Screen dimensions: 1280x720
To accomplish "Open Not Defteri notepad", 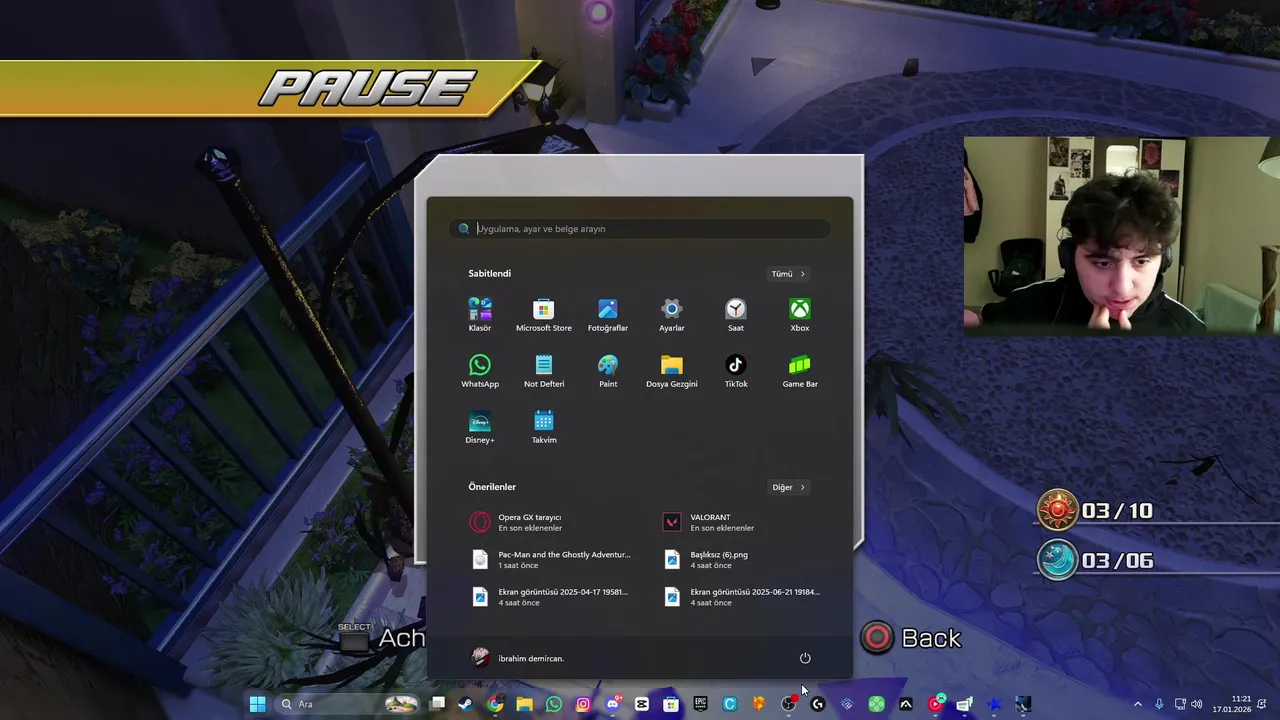I will pos(544,371).
